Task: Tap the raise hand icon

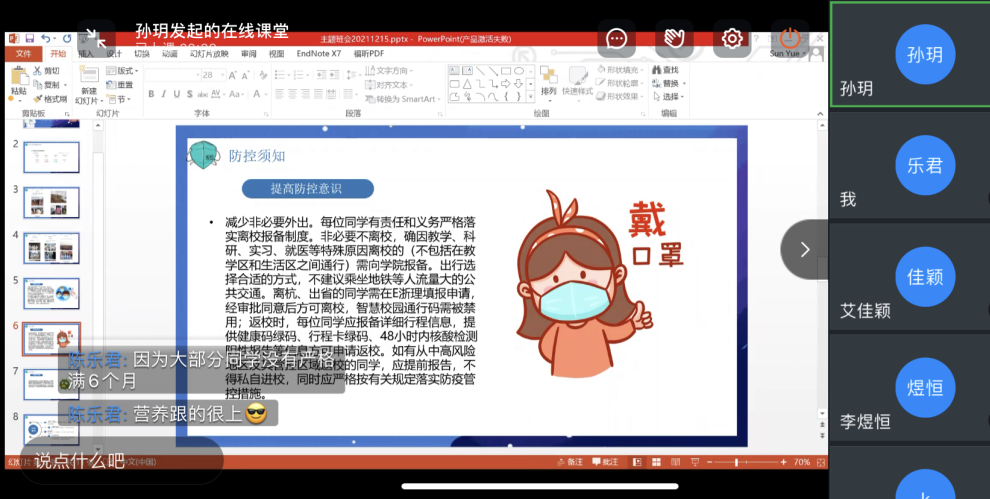Action: (x=674, y=39)
